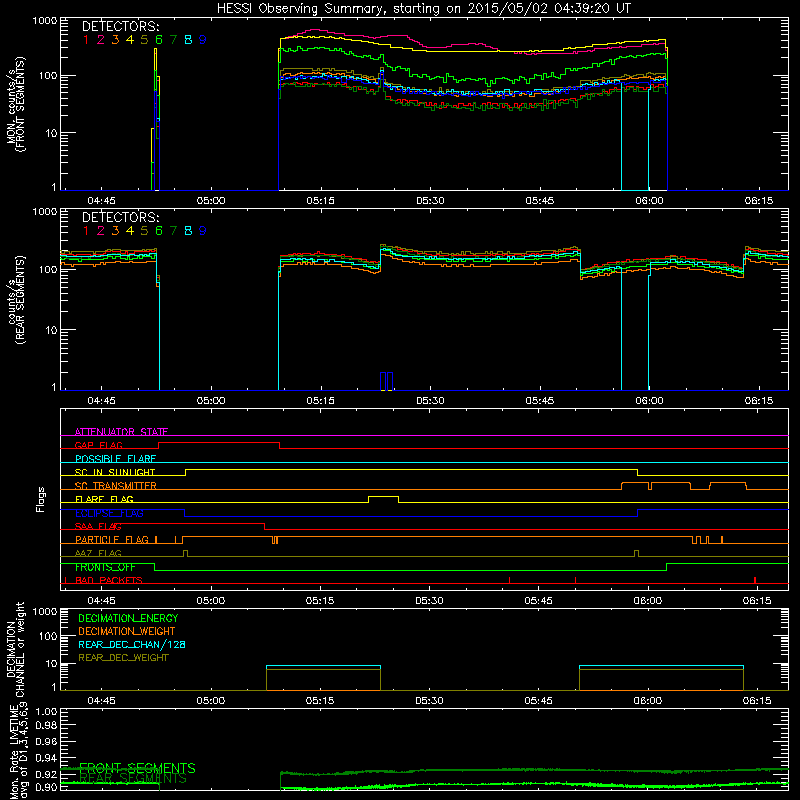Viewport: 800px width, 800px height.
Task: Click the 0.94 value on livetime axis
Action: point(46,758)
